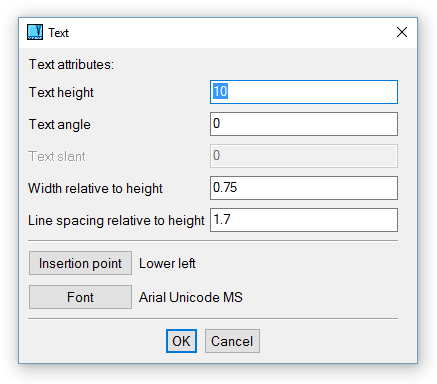Edit the Width relative to height field
This screenshot has width=437, height=384.
pyautogui.click(x=304, y=188)
